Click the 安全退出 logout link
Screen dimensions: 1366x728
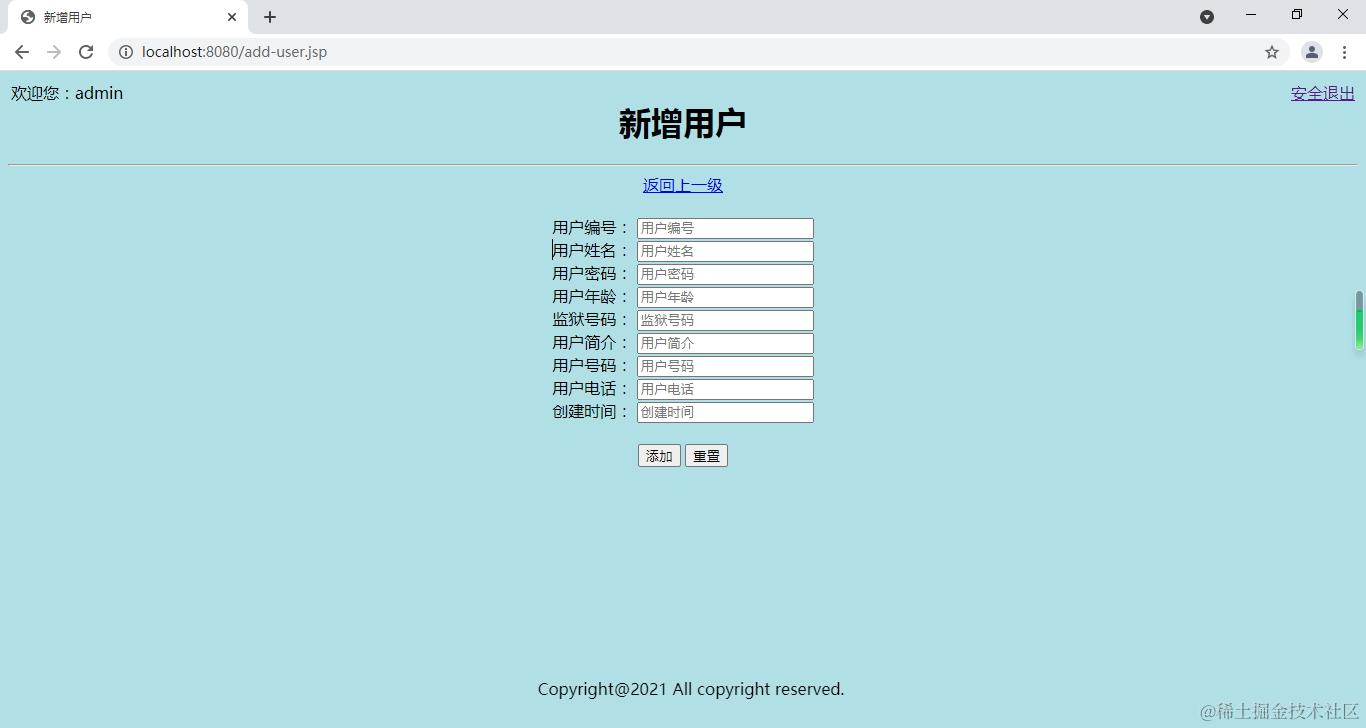coord(1320,93)
